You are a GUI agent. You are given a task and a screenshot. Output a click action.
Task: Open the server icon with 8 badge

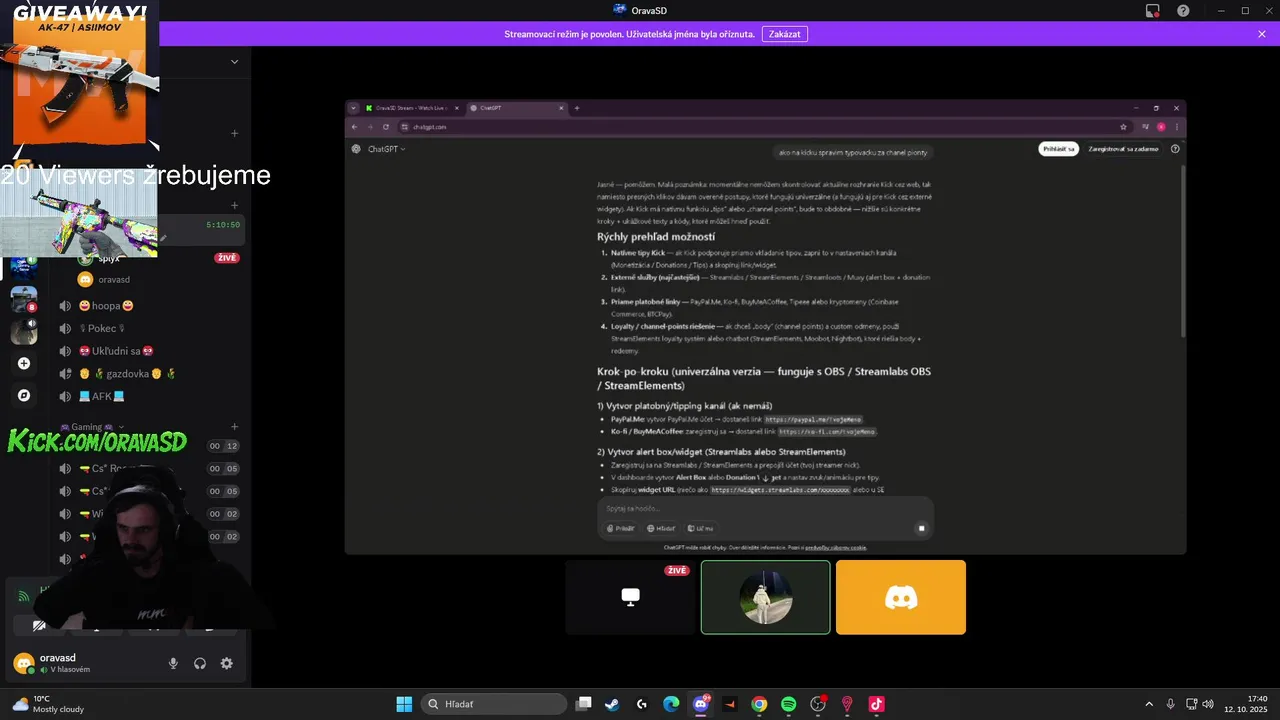click(24, 299)
